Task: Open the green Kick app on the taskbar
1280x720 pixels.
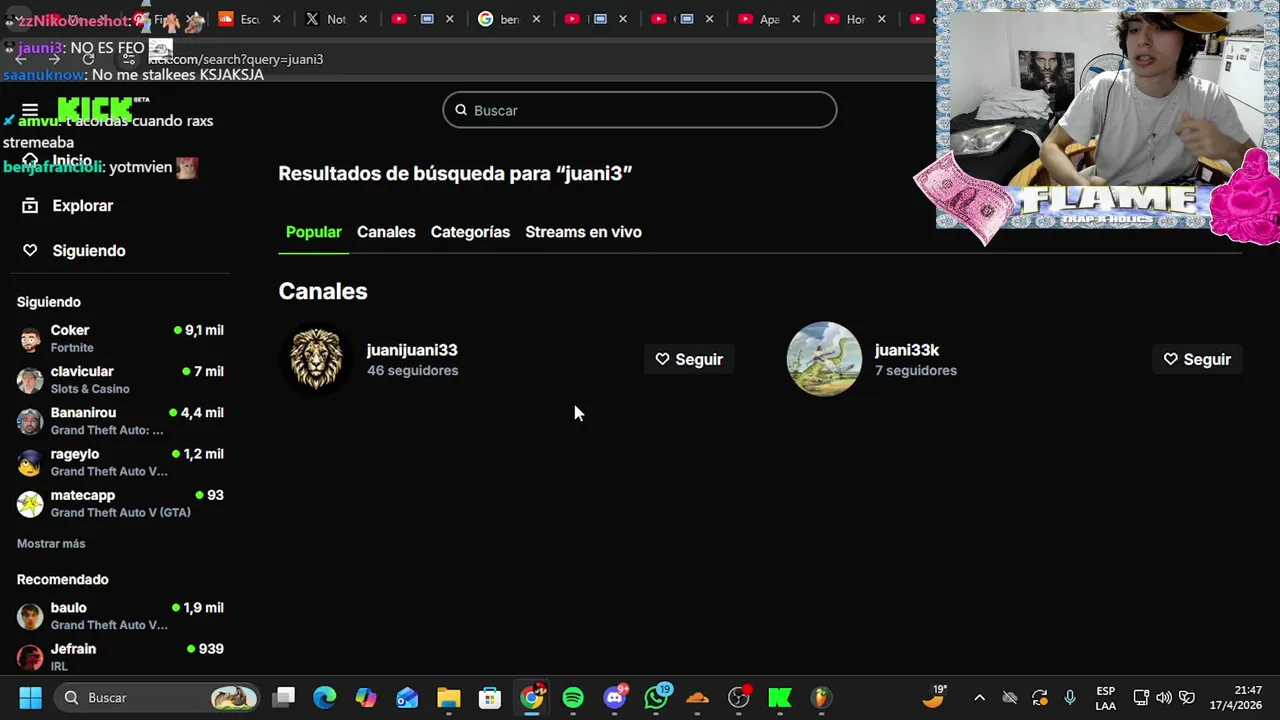Action: [x=779, y=697]
